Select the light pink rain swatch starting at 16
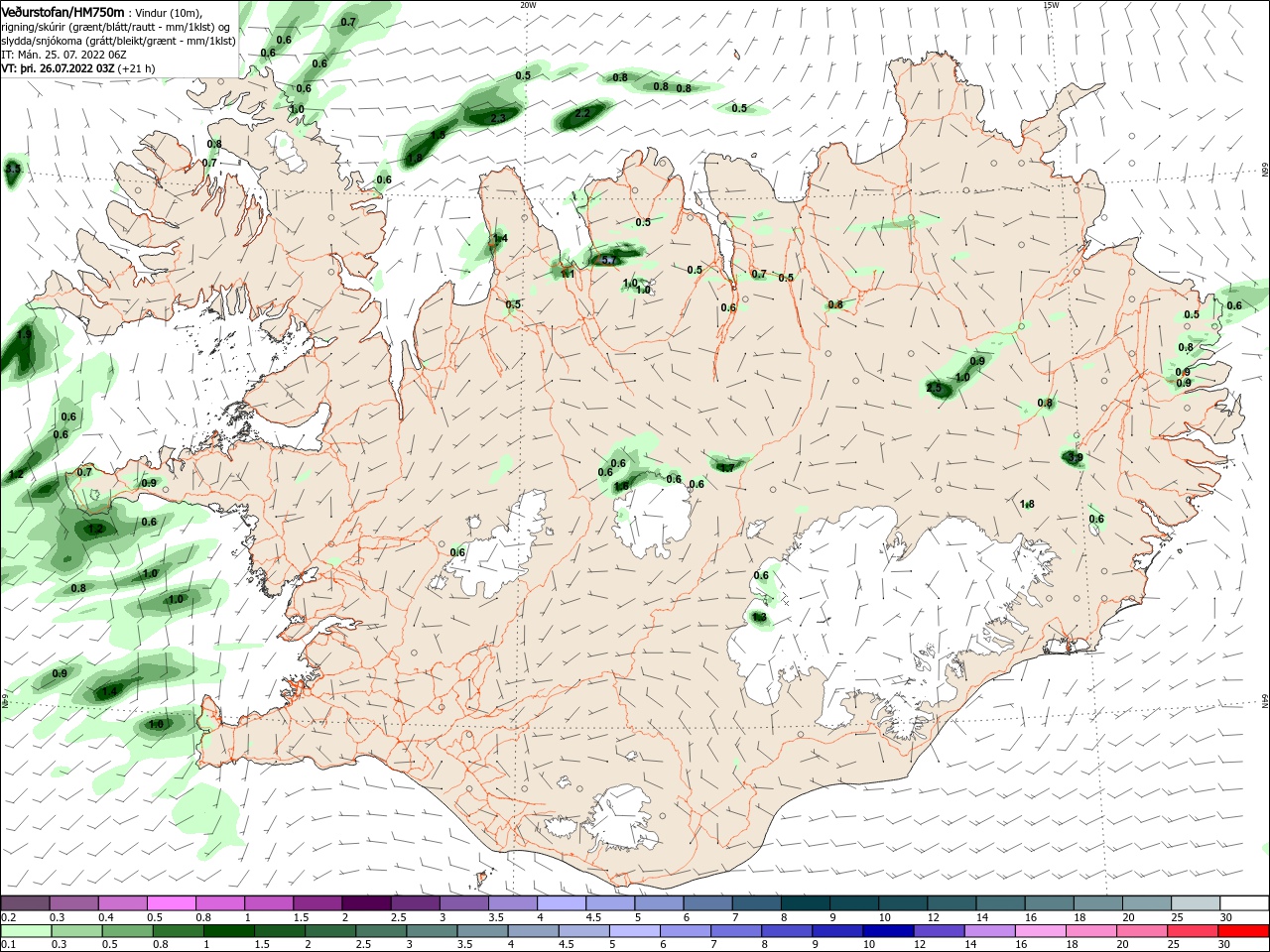Screen dimensions: 1270x952 click(1040, 931)
